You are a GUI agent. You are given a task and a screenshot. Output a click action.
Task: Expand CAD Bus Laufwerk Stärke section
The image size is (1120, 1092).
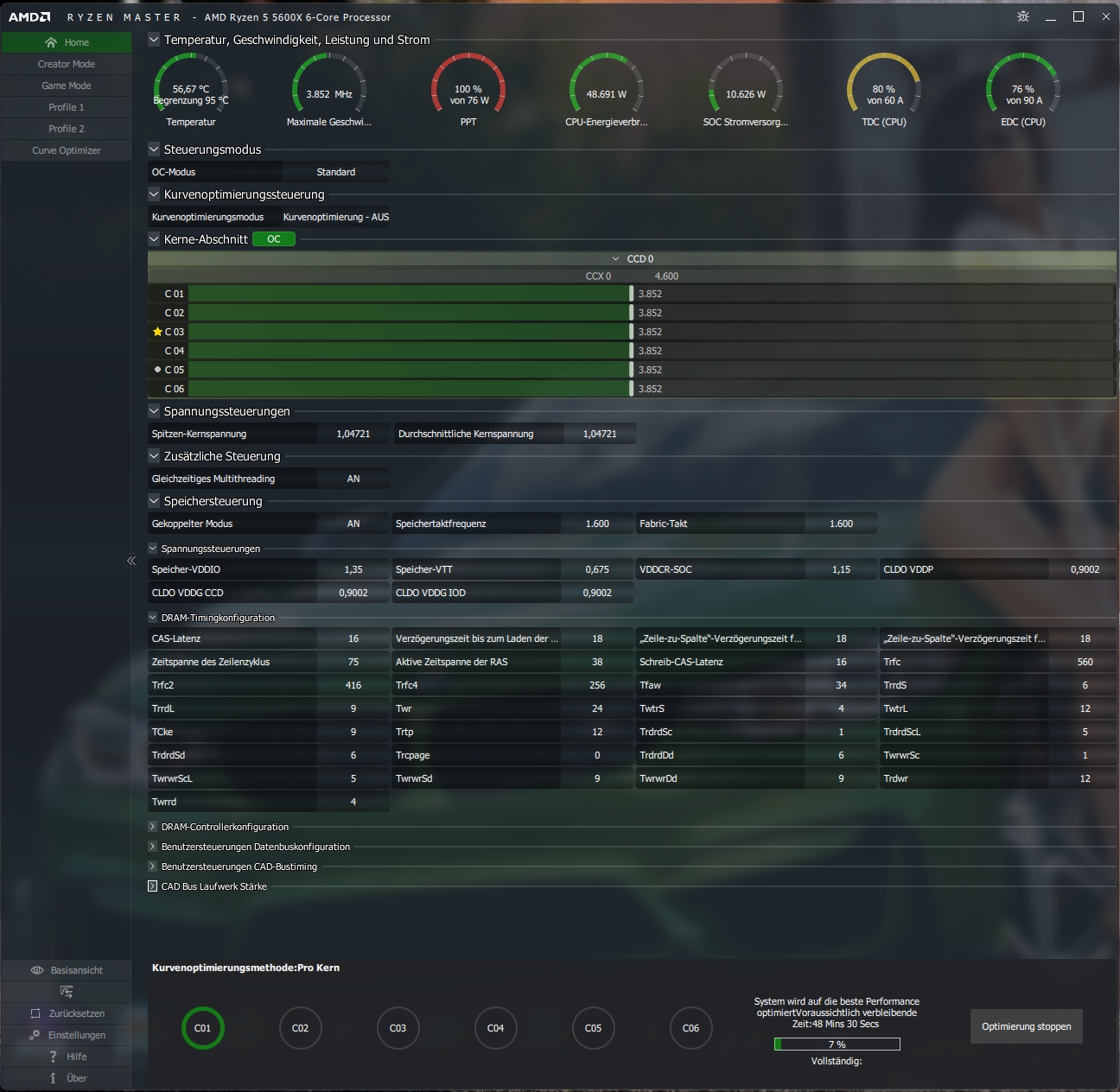tap(153, 886)
